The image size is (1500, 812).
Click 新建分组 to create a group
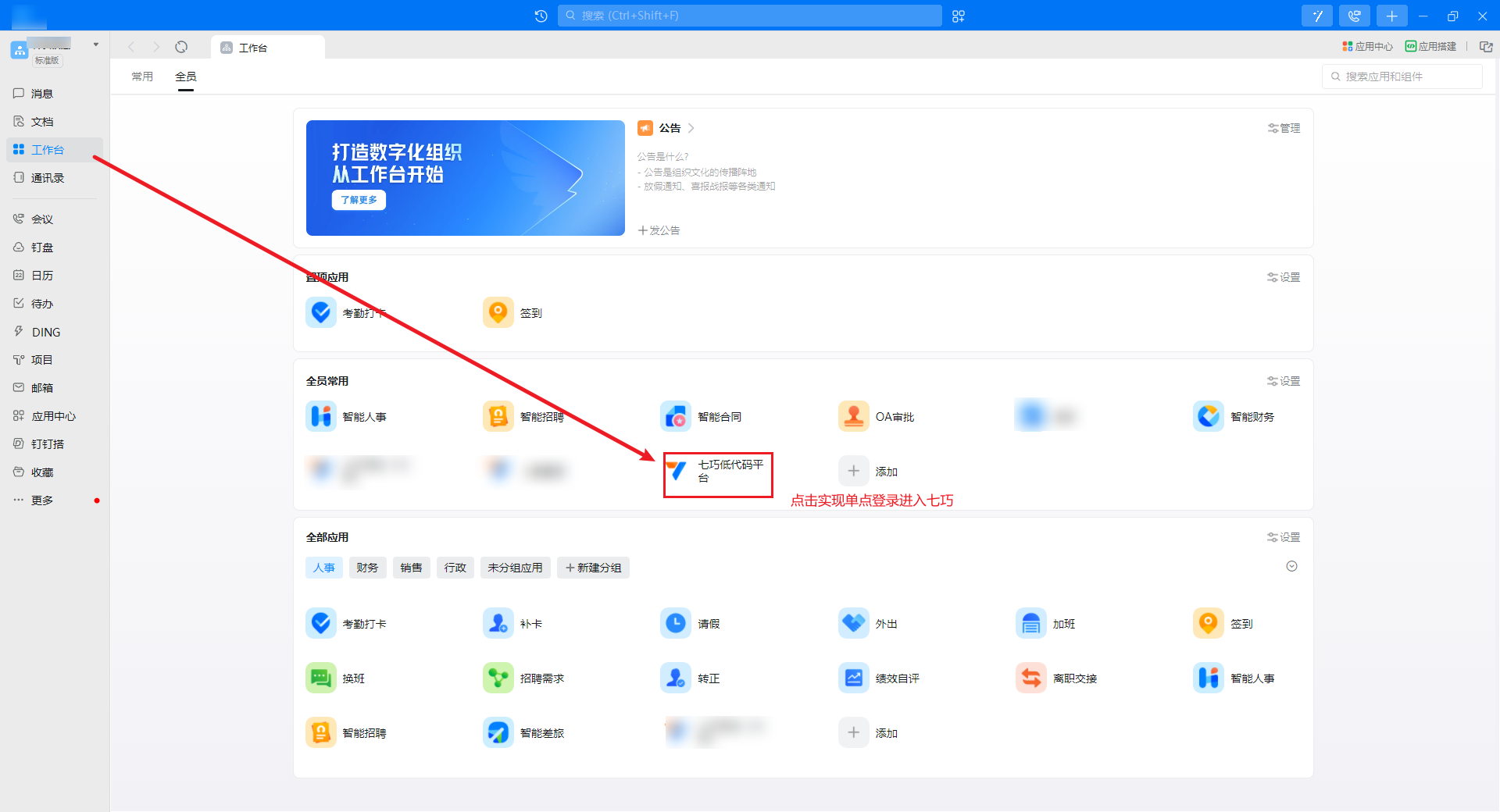pos(593,568)
